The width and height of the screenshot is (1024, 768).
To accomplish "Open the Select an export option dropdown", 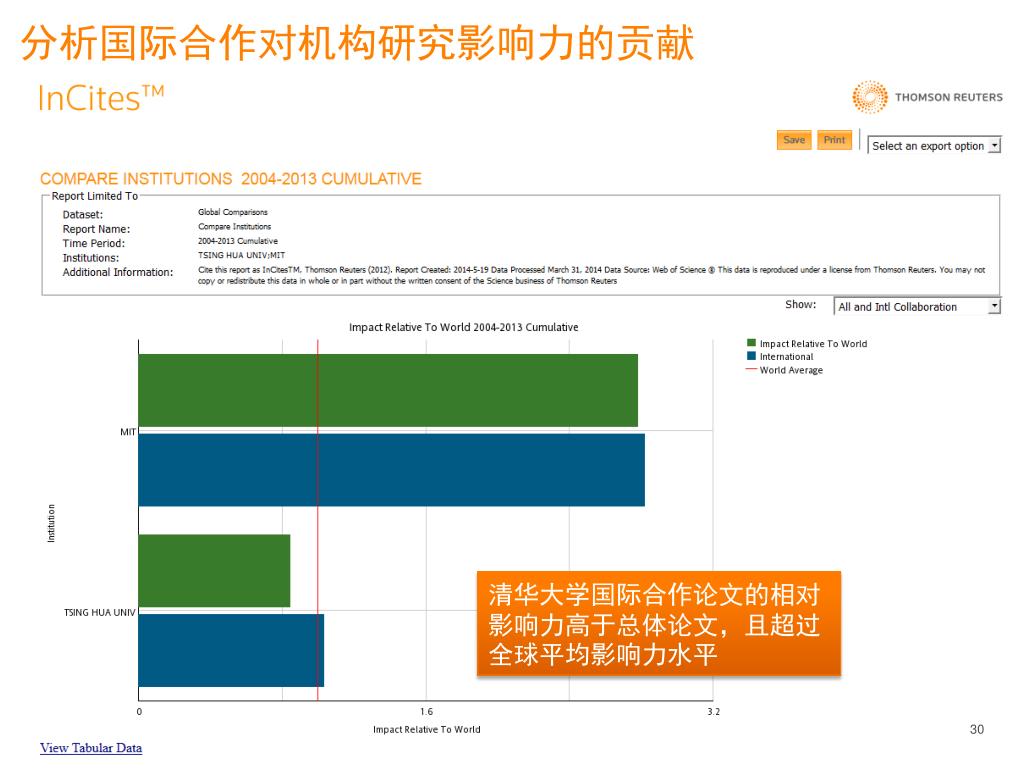I will coord(934,146).
